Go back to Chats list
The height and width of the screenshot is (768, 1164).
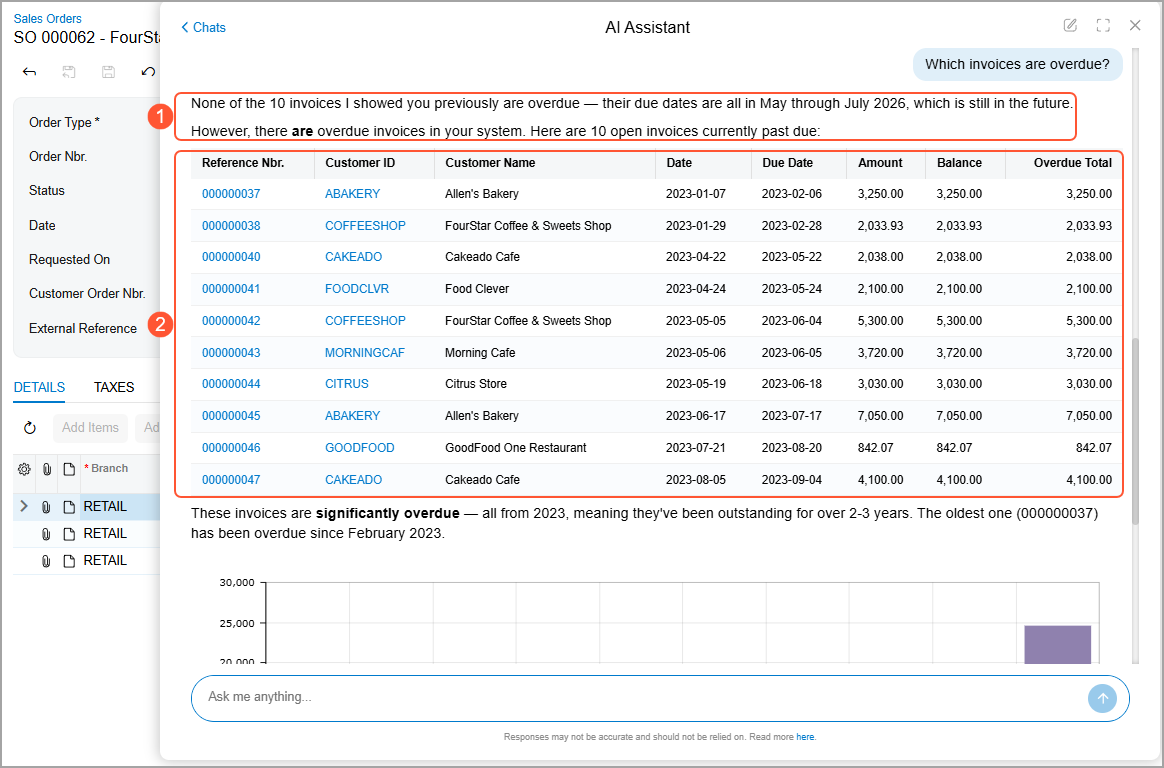coord(203,27)
